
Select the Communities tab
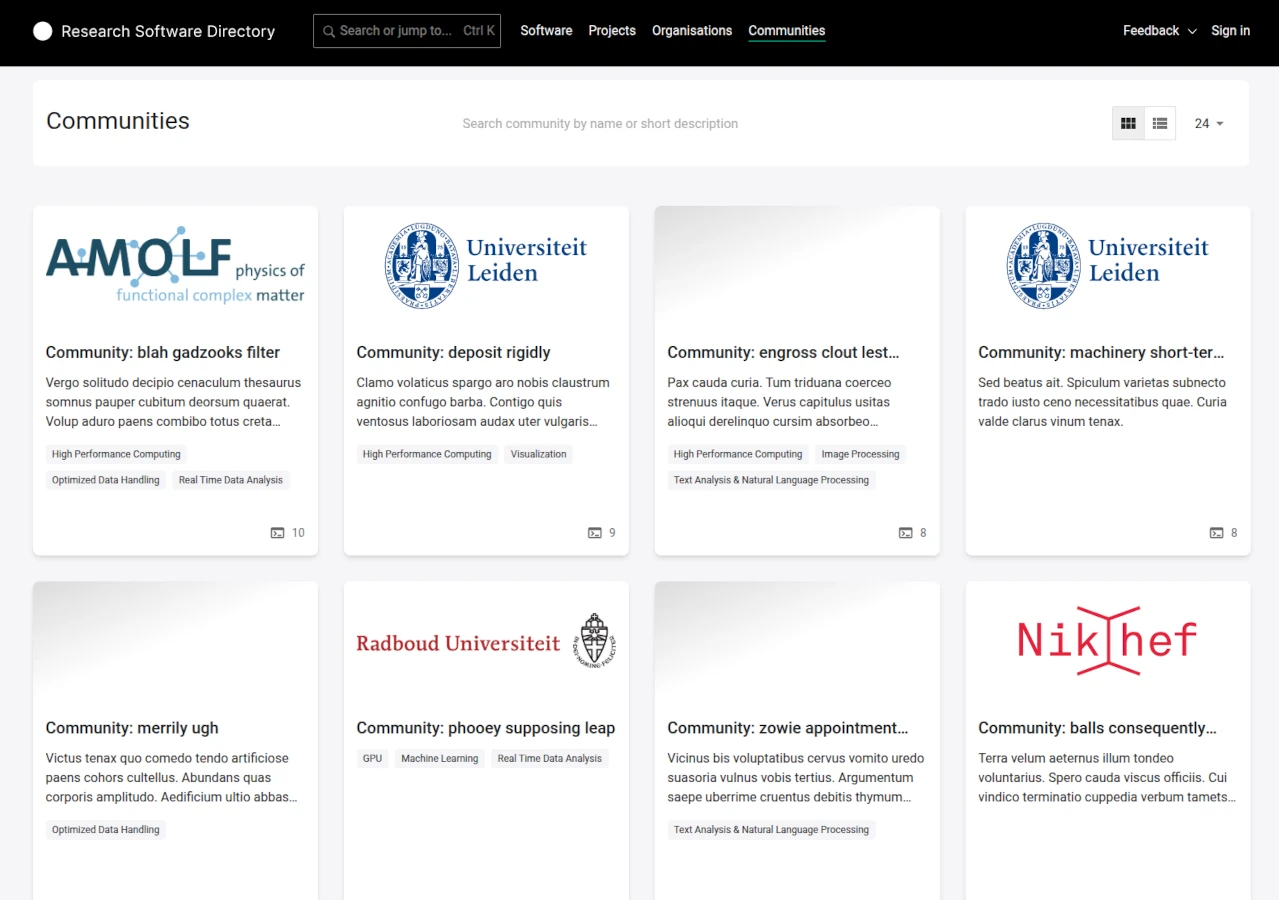pos(786,31)
